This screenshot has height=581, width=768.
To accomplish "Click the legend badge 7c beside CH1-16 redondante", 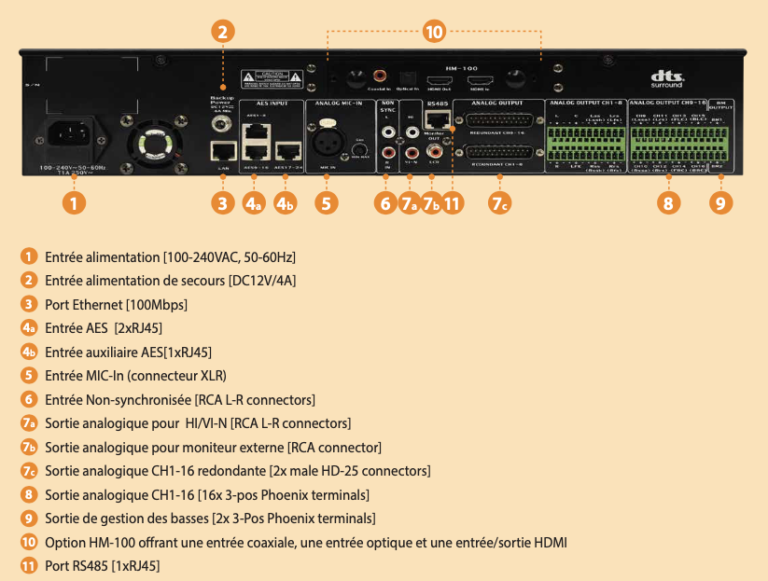I will click(x=29, y=470).
